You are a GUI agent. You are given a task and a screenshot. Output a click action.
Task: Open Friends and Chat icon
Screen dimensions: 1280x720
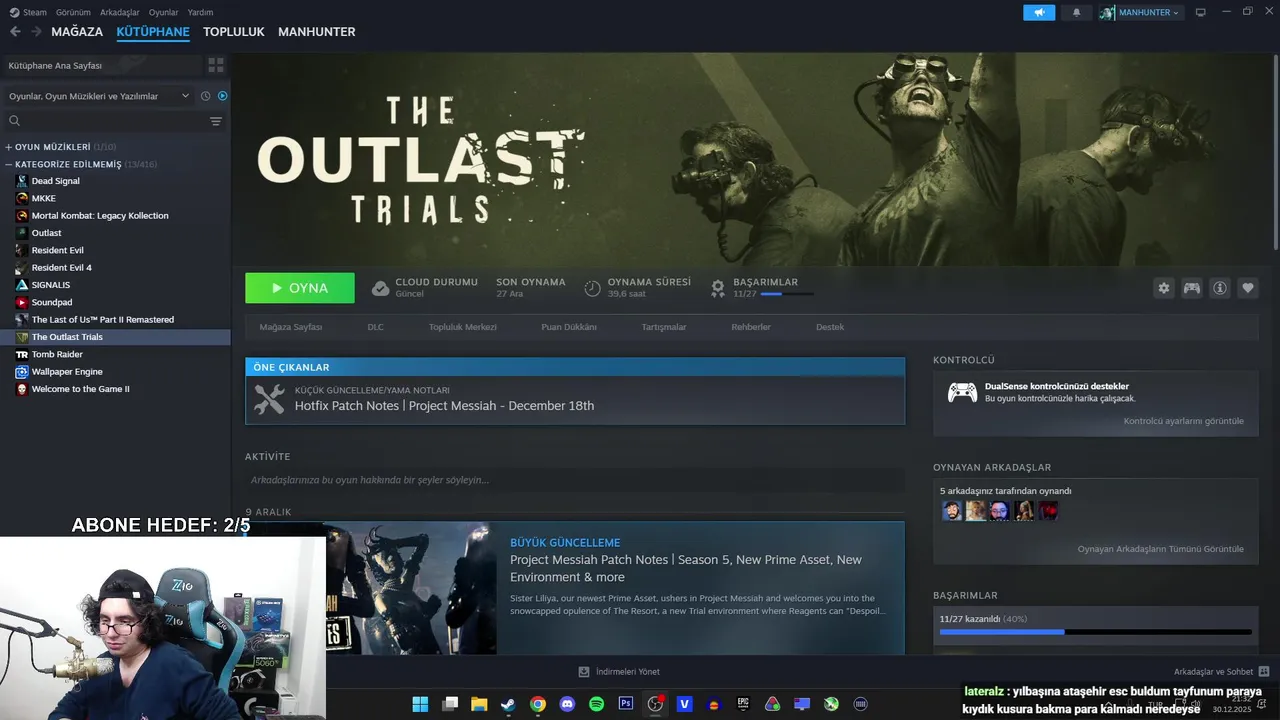pos(1264,672)
